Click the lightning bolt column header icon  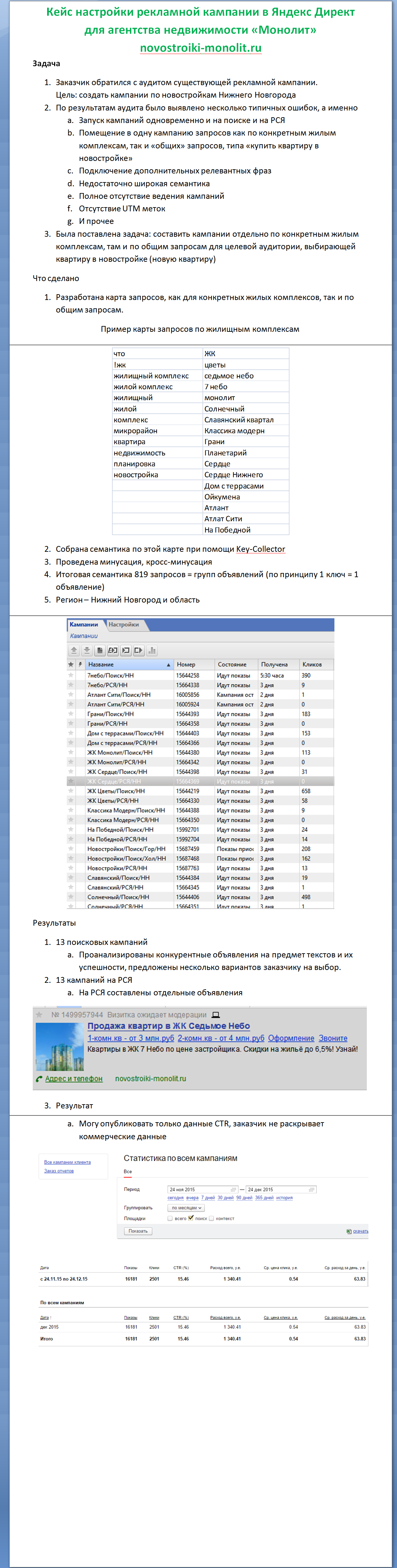point(80,665)
